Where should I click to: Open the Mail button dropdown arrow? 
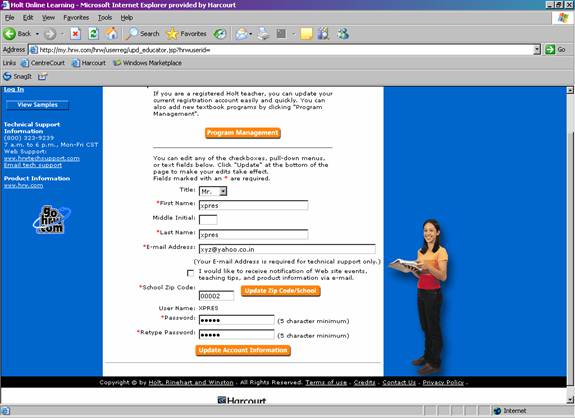point(250,34)
